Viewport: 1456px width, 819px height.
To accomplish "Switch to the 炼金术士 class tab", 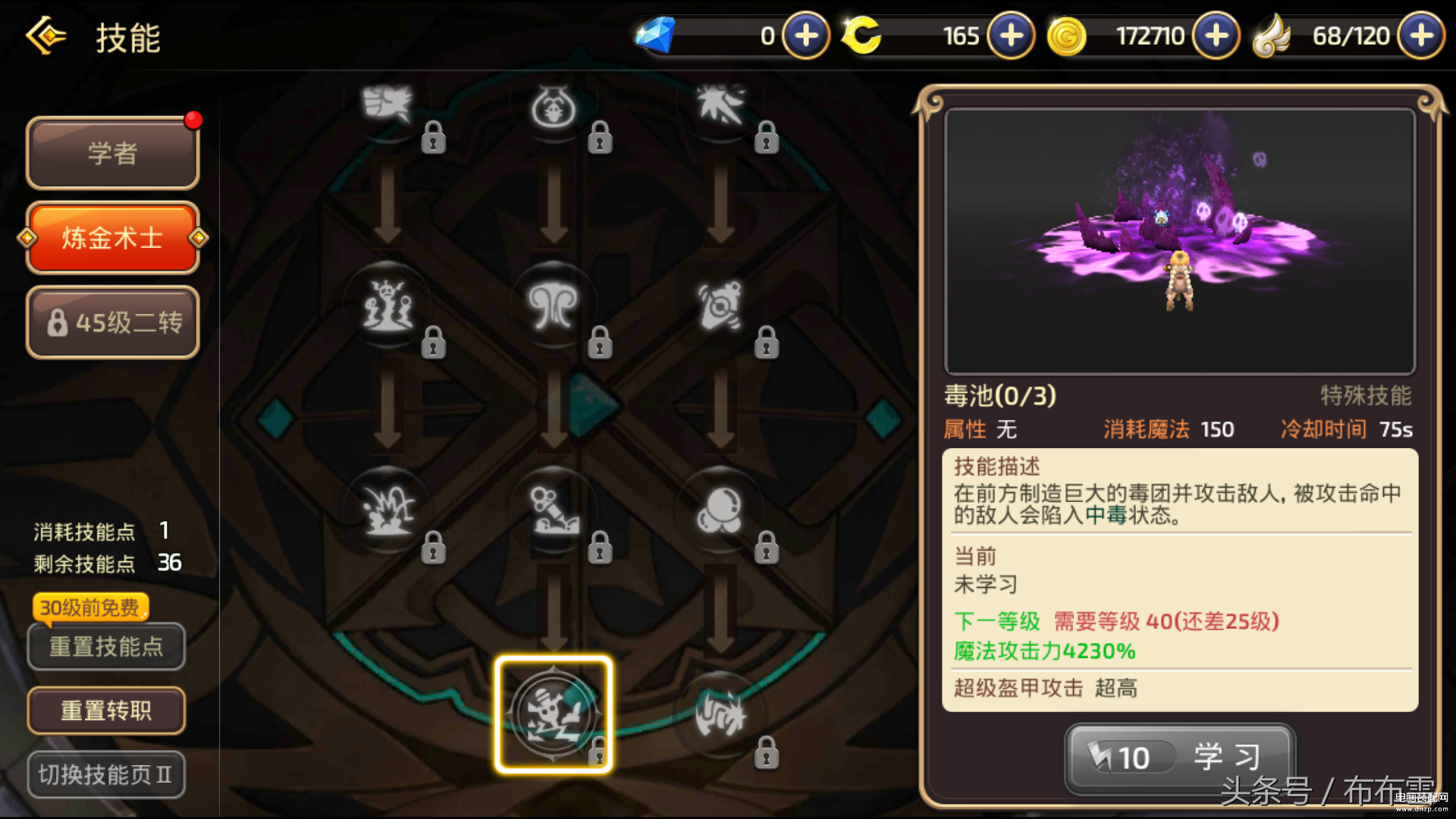I will (113, 238).
